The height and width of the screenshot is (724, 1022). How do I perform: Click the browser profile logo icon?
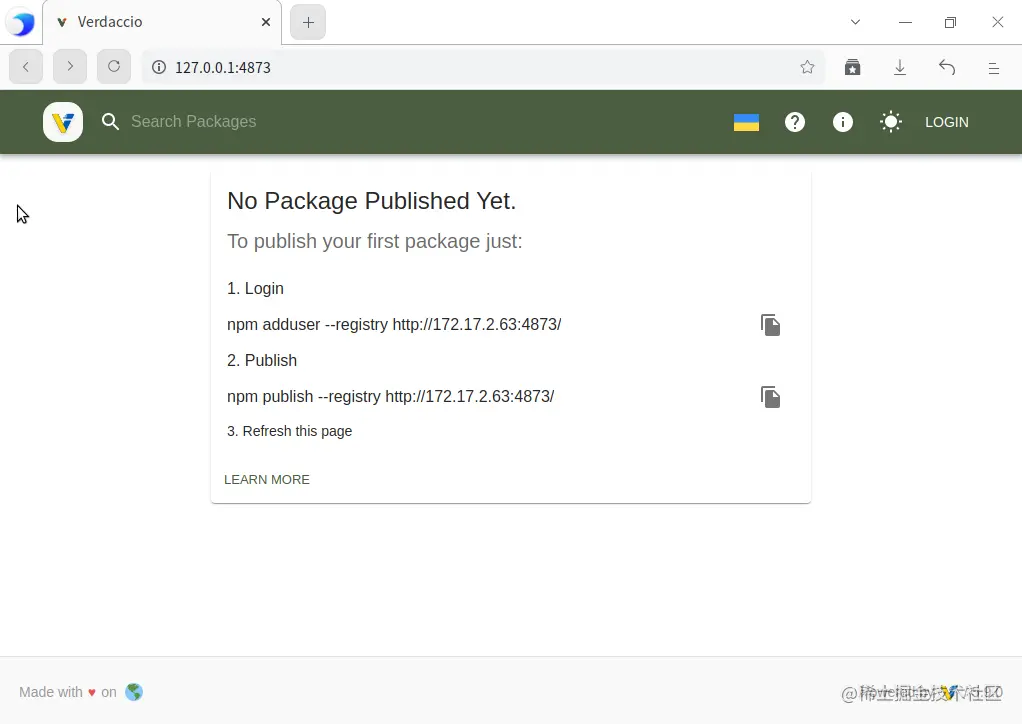coord(21,23)
